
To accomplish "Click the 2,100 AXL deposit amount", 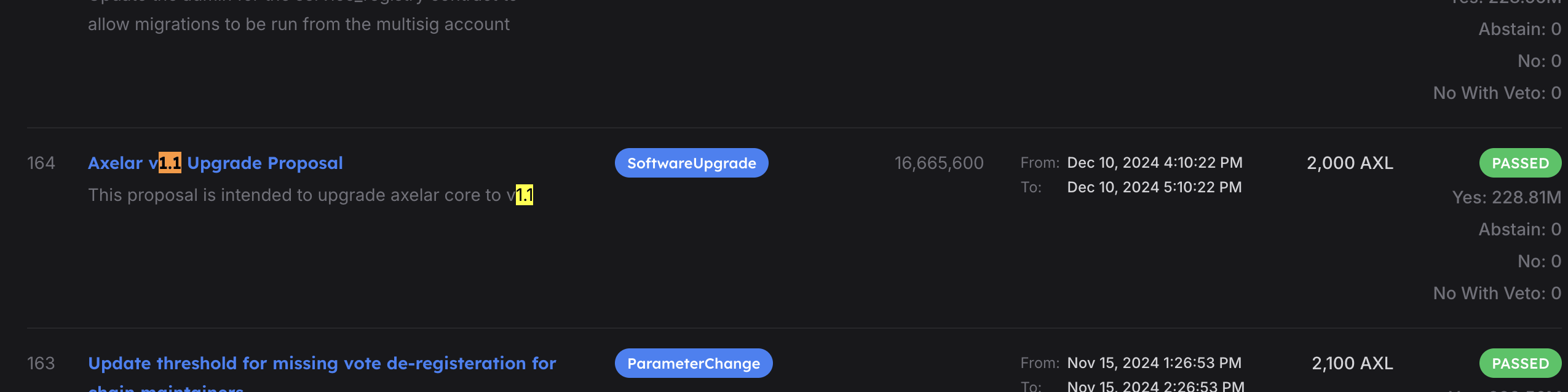I will (1352, 363).
